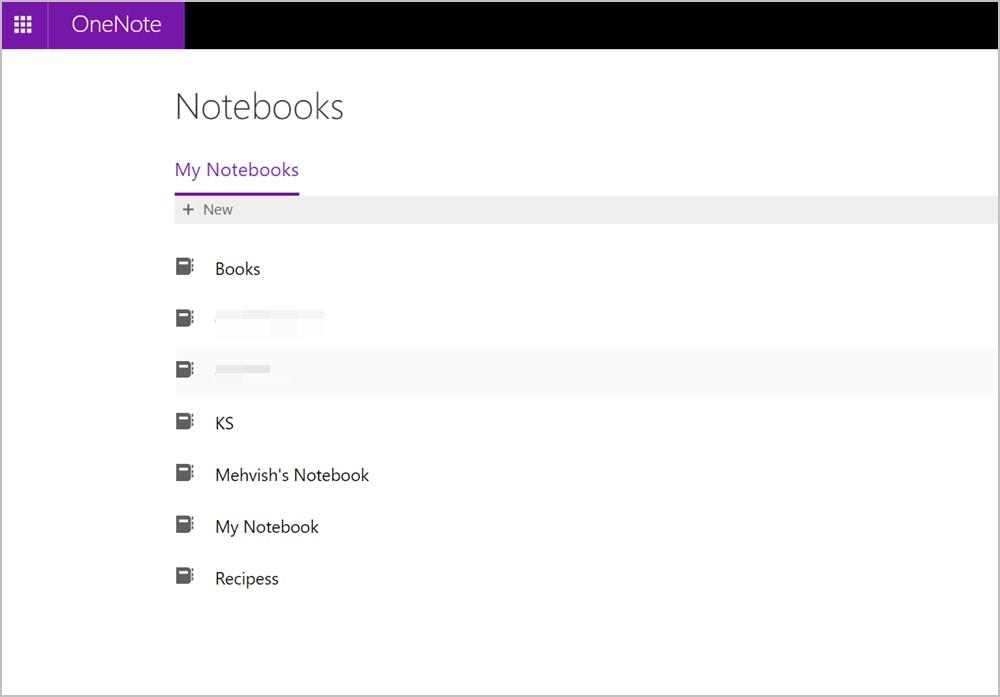
Task: Click the plus icon beside New
Action: coord(188,210)
